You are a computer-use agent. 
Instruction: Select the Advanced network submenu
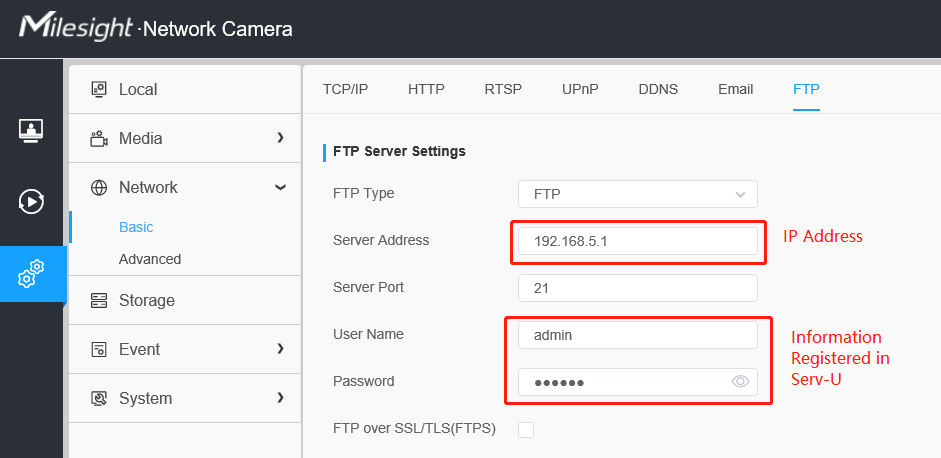(149, 259)
